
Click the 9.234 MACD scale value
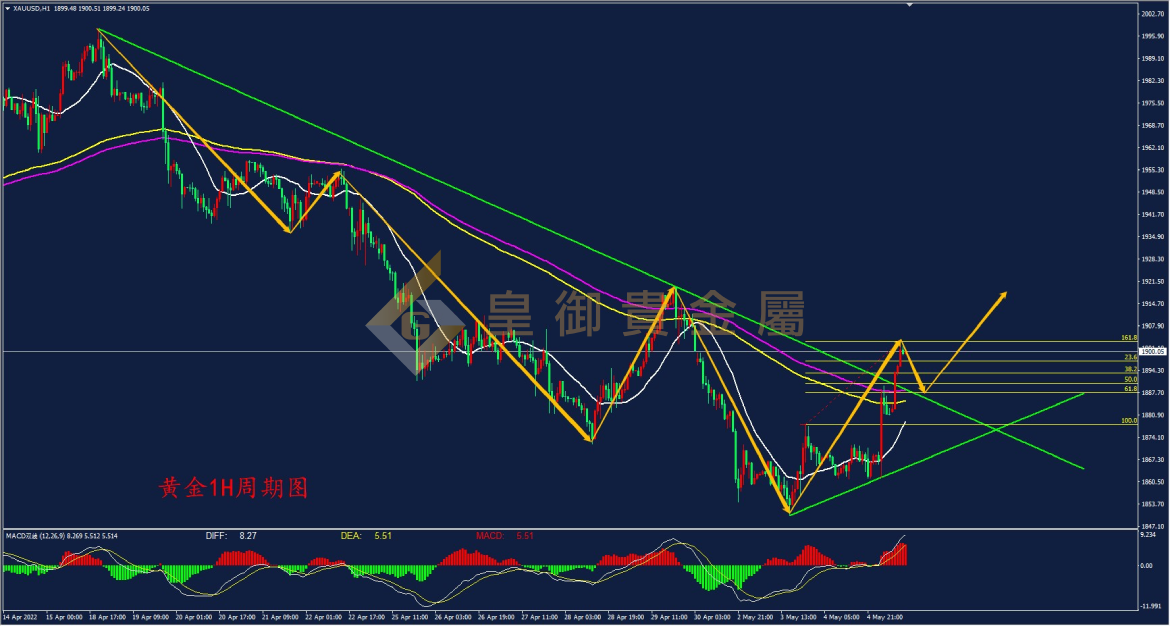tap(1150, 535)
